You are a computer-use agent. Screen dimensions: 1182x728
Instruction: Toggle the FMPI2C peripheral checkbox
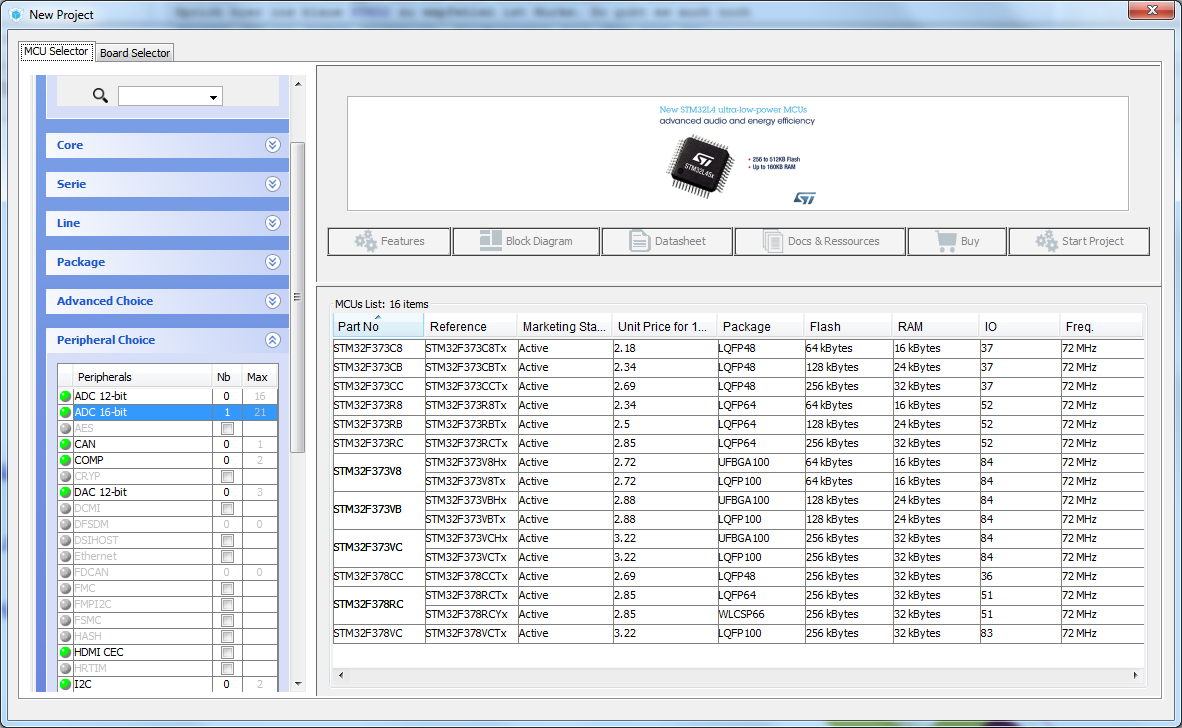point(227,604)
